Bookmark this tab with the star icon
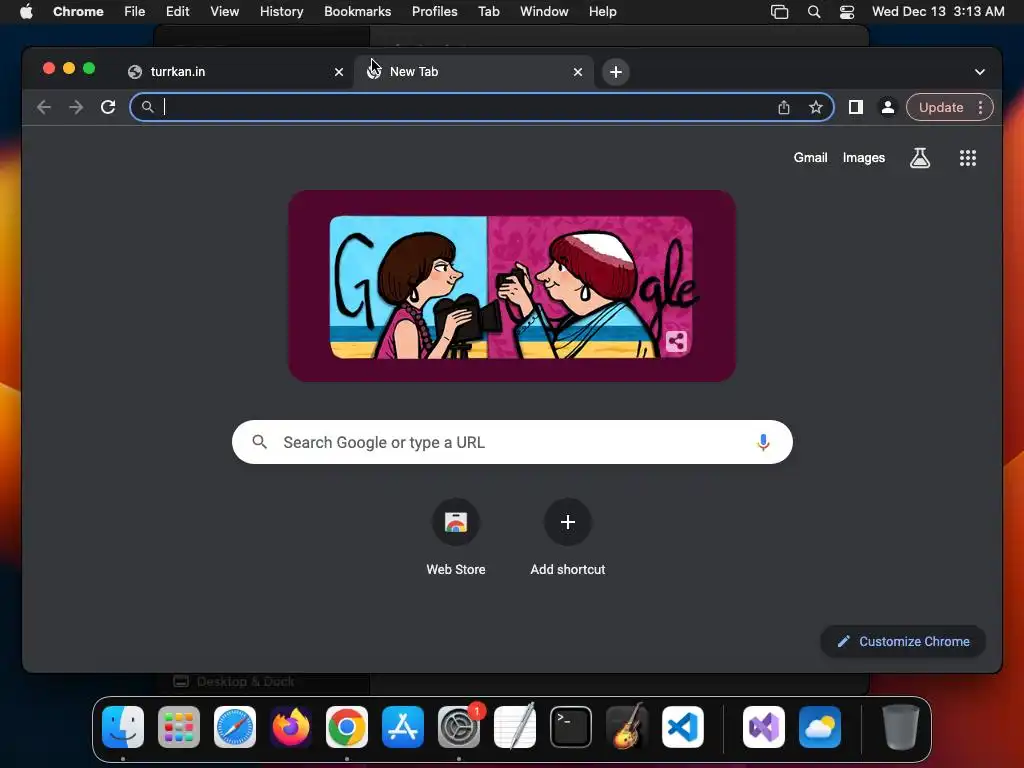 coord(816,107)
